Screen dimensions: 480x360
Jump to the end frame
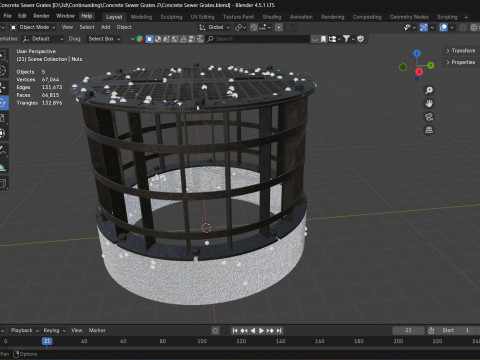point(279,331)
